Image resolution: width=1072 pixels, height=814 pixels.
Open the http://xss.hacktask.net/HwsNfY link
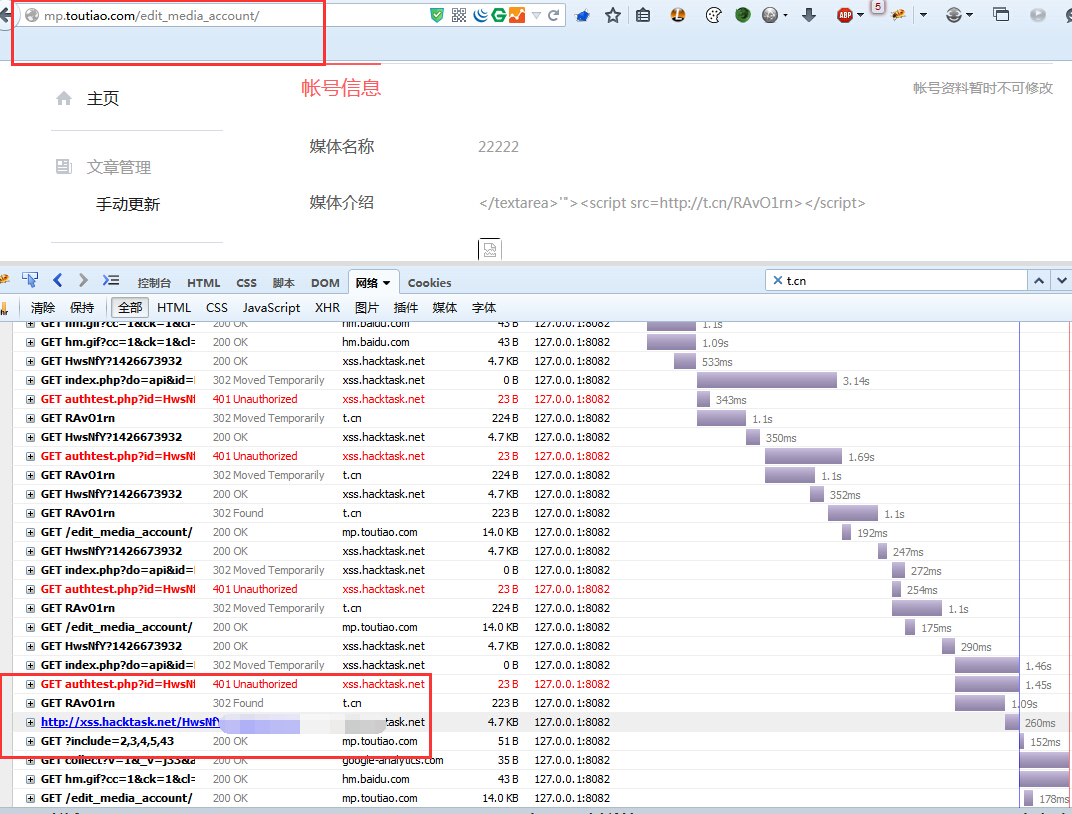[130, 722]
